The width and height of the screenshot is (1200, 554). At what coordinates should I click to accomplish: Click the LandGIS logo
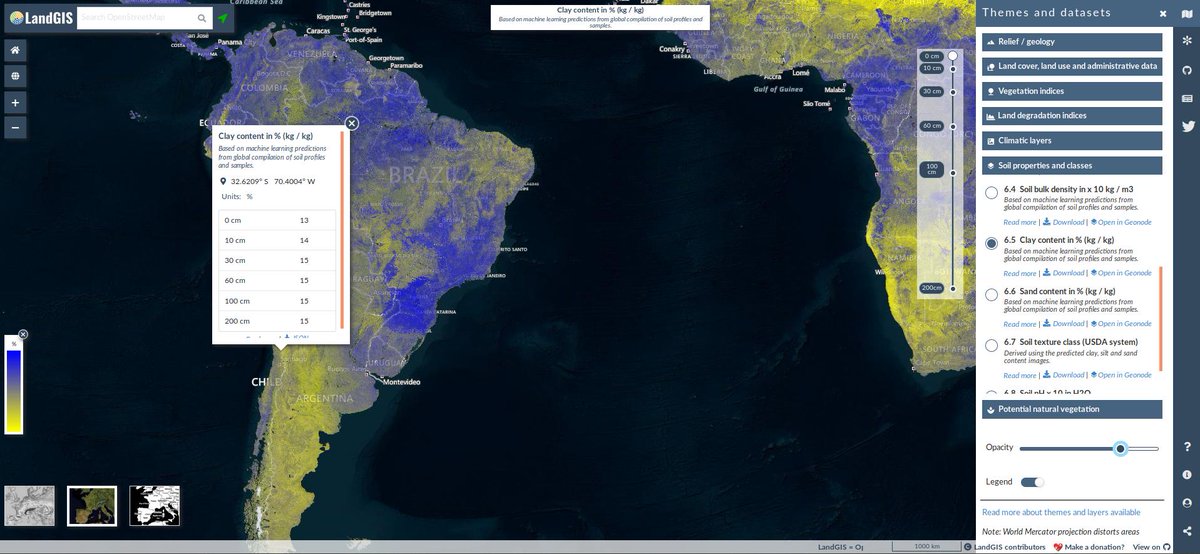pos(39,18)
